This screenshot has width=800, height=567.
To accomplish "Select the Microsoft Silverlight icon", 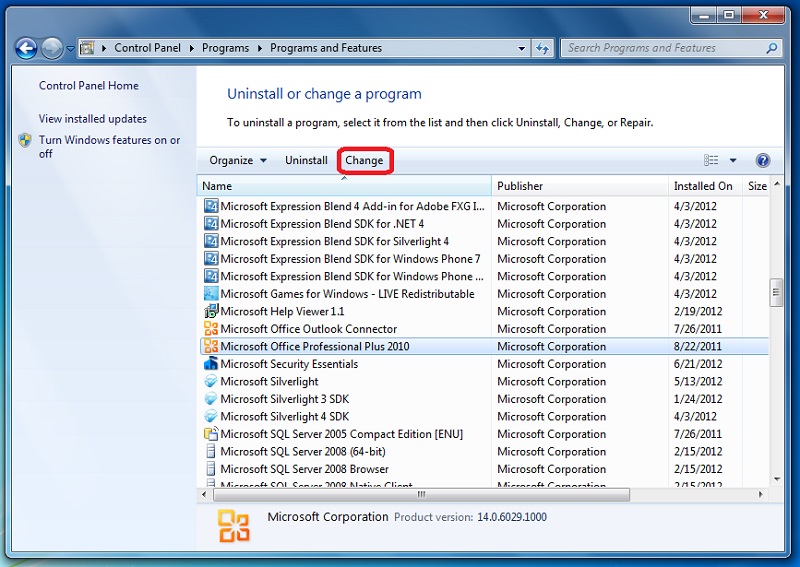I will pos(211,381).
